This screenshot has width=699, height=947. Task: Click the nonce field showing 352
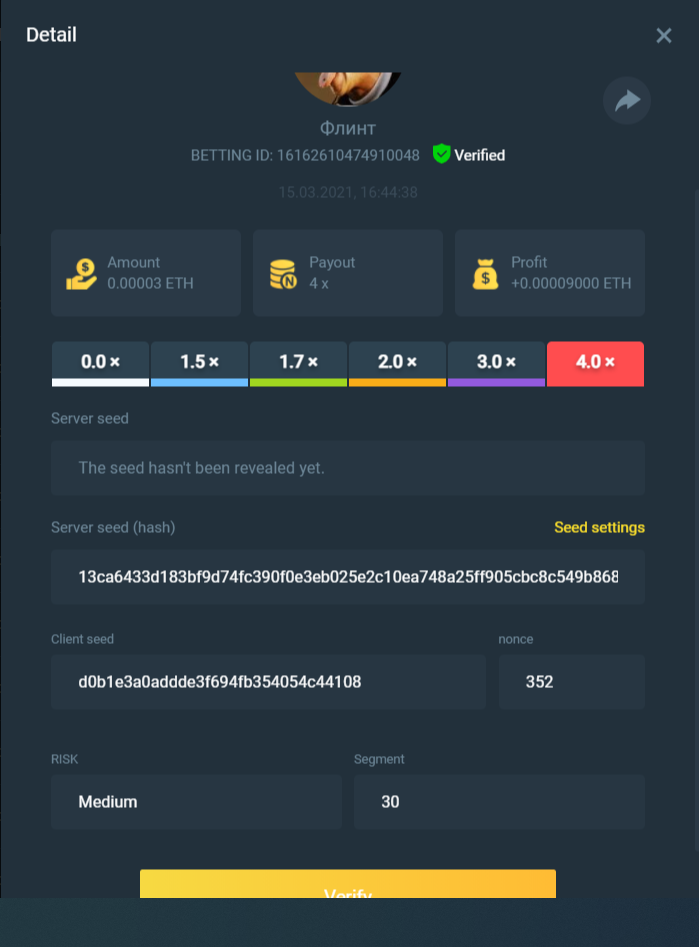pyautogui.click(x=571, y=682)
